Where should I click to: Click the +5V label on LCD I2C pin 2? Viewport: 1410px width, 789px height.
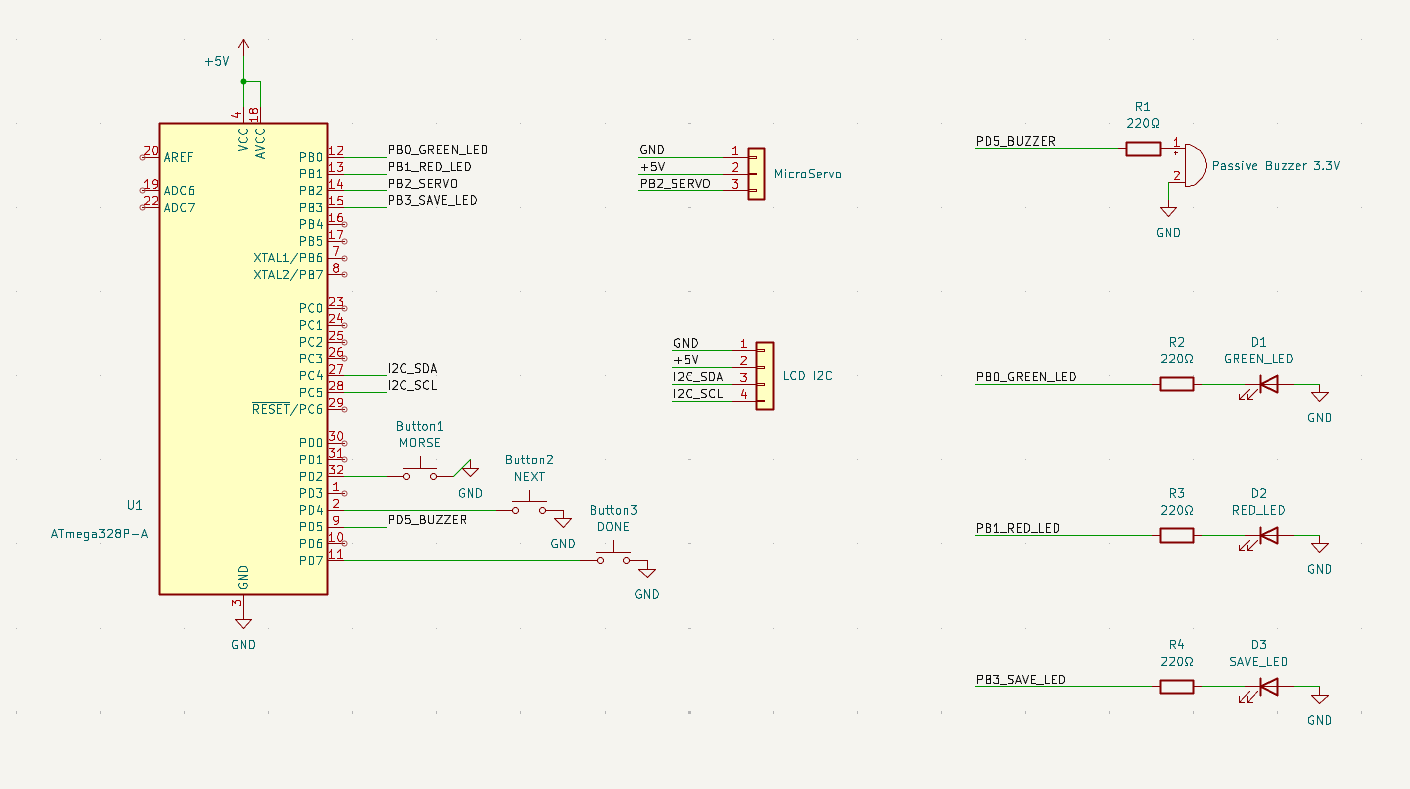[685, 361]
